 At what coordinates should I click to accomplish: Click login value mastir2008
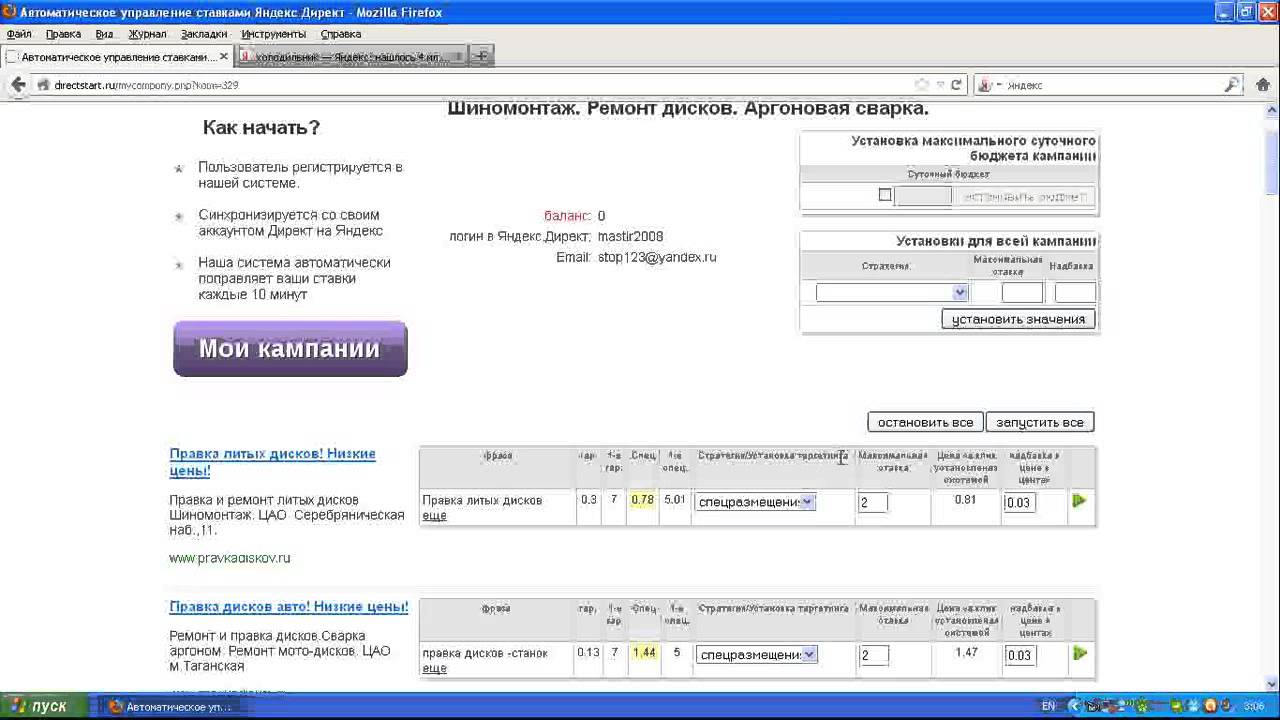point(630,237)
